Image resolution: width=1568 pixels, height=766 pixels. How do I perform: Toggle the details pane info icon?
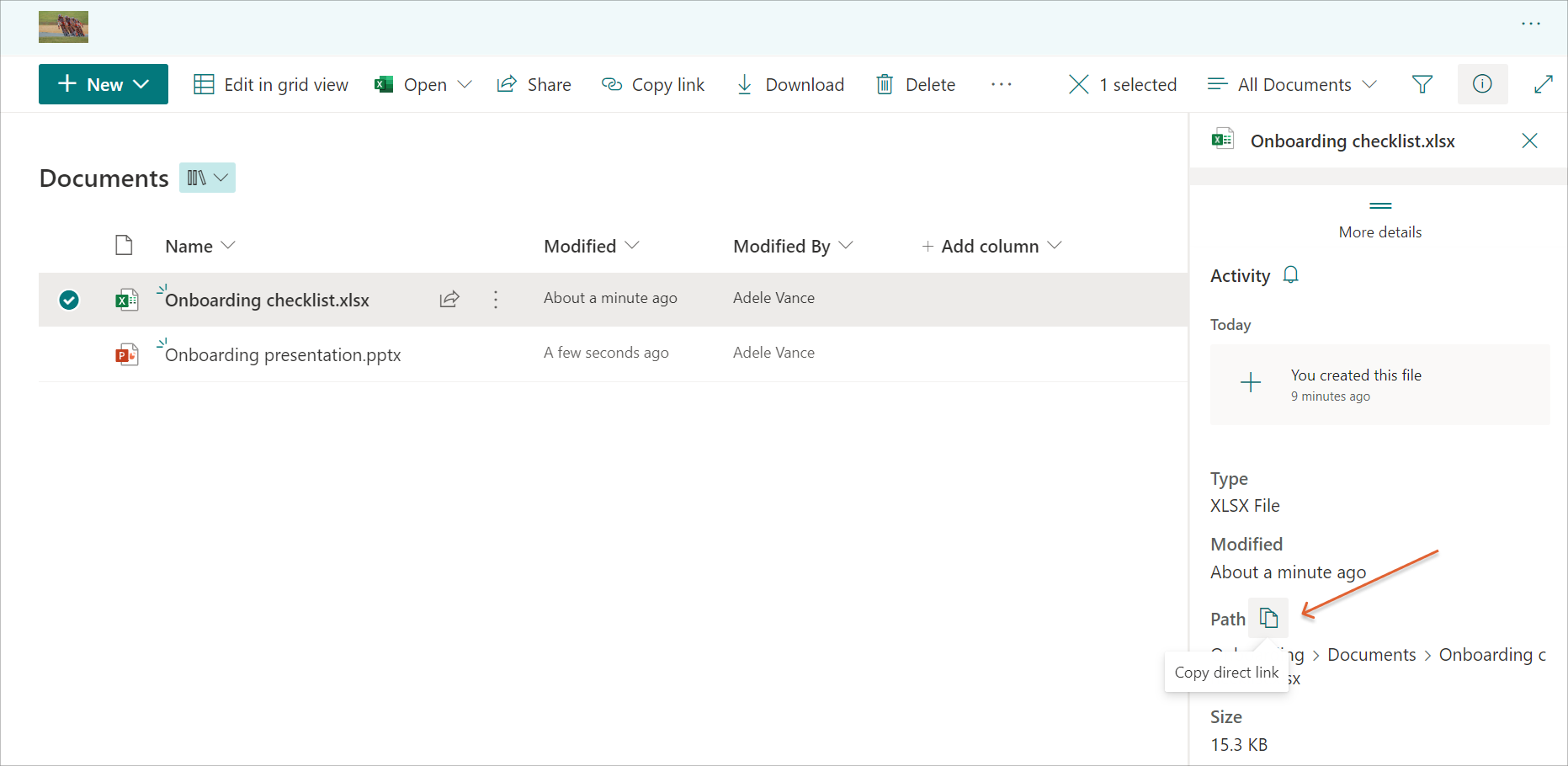pos(1482,84)
